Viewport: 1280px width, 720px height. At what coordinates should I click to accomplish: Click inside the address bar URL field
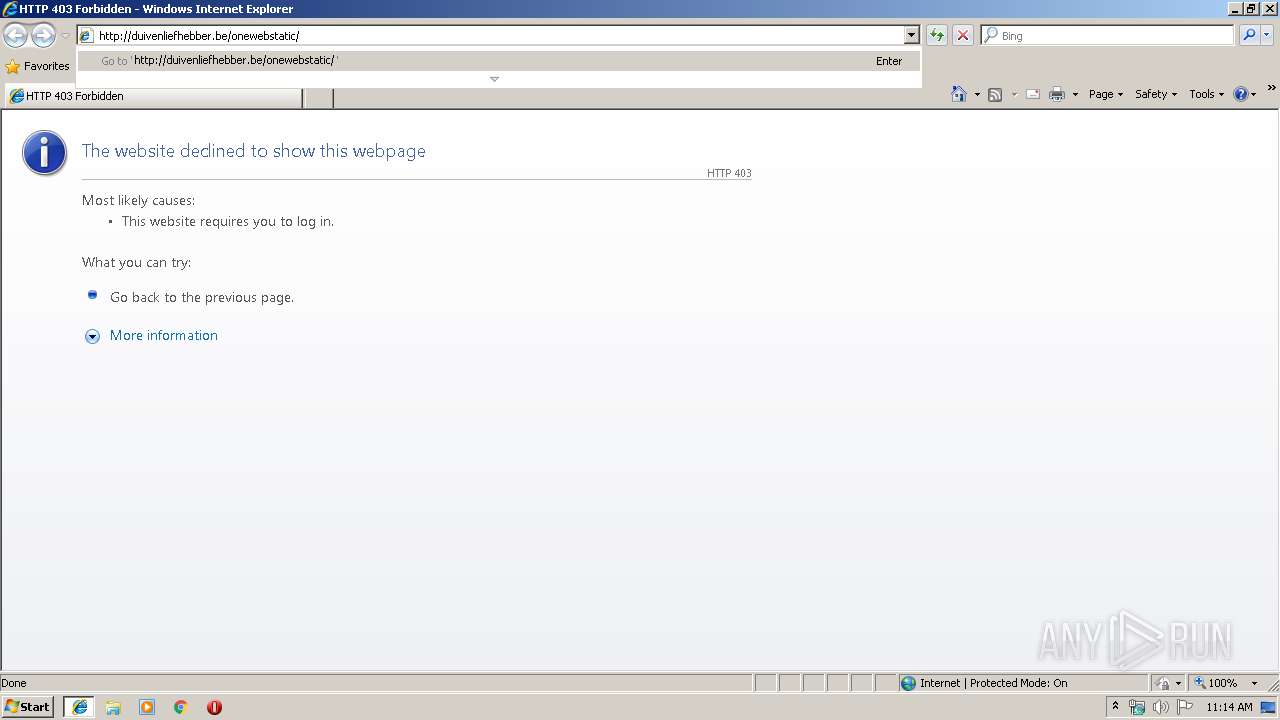pos(500,35)
